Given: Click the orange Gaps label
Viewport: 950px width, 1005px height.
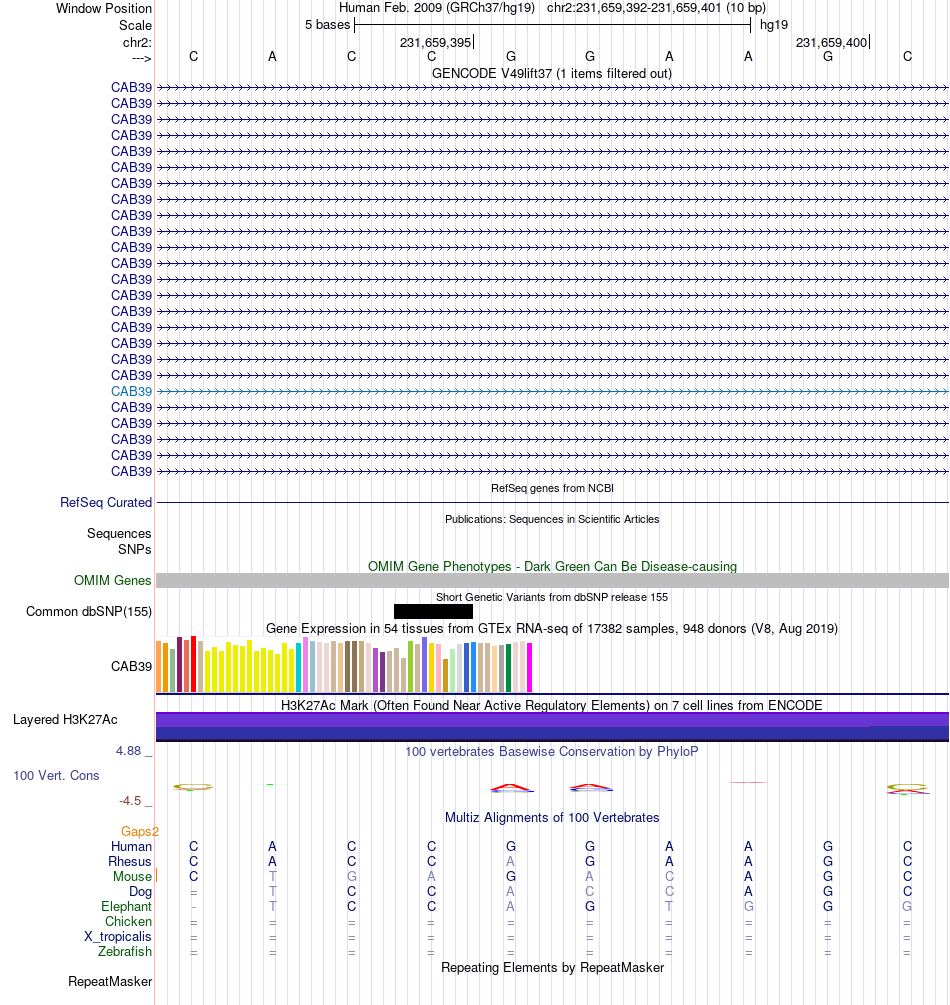Looking at the screenshot, I should point(140,832).
